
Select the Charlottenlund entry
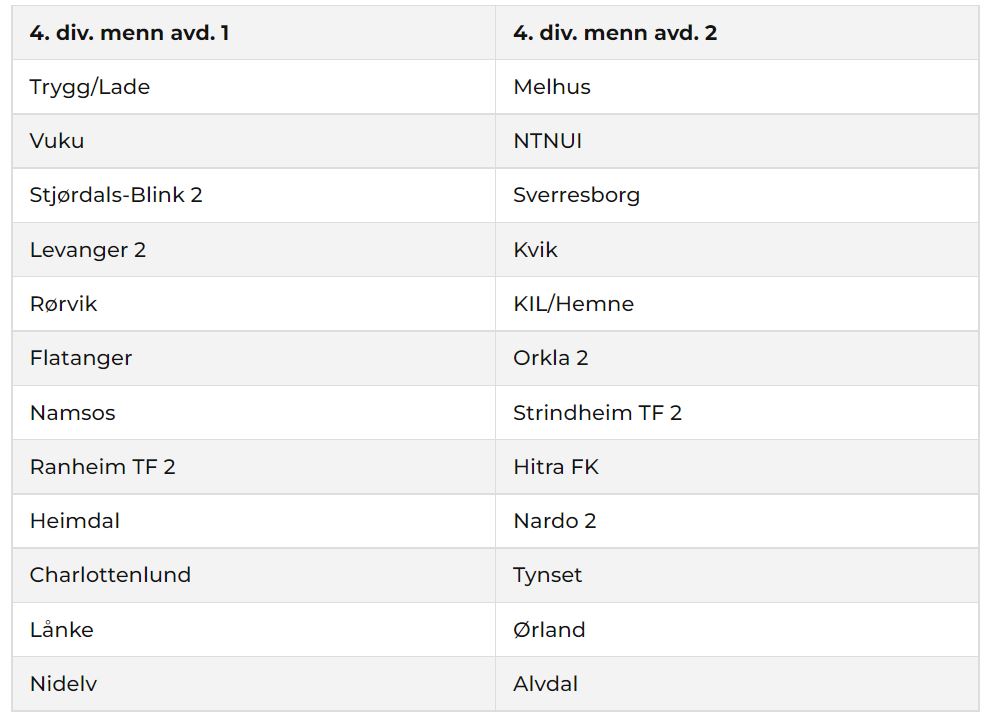coord(110,575)
